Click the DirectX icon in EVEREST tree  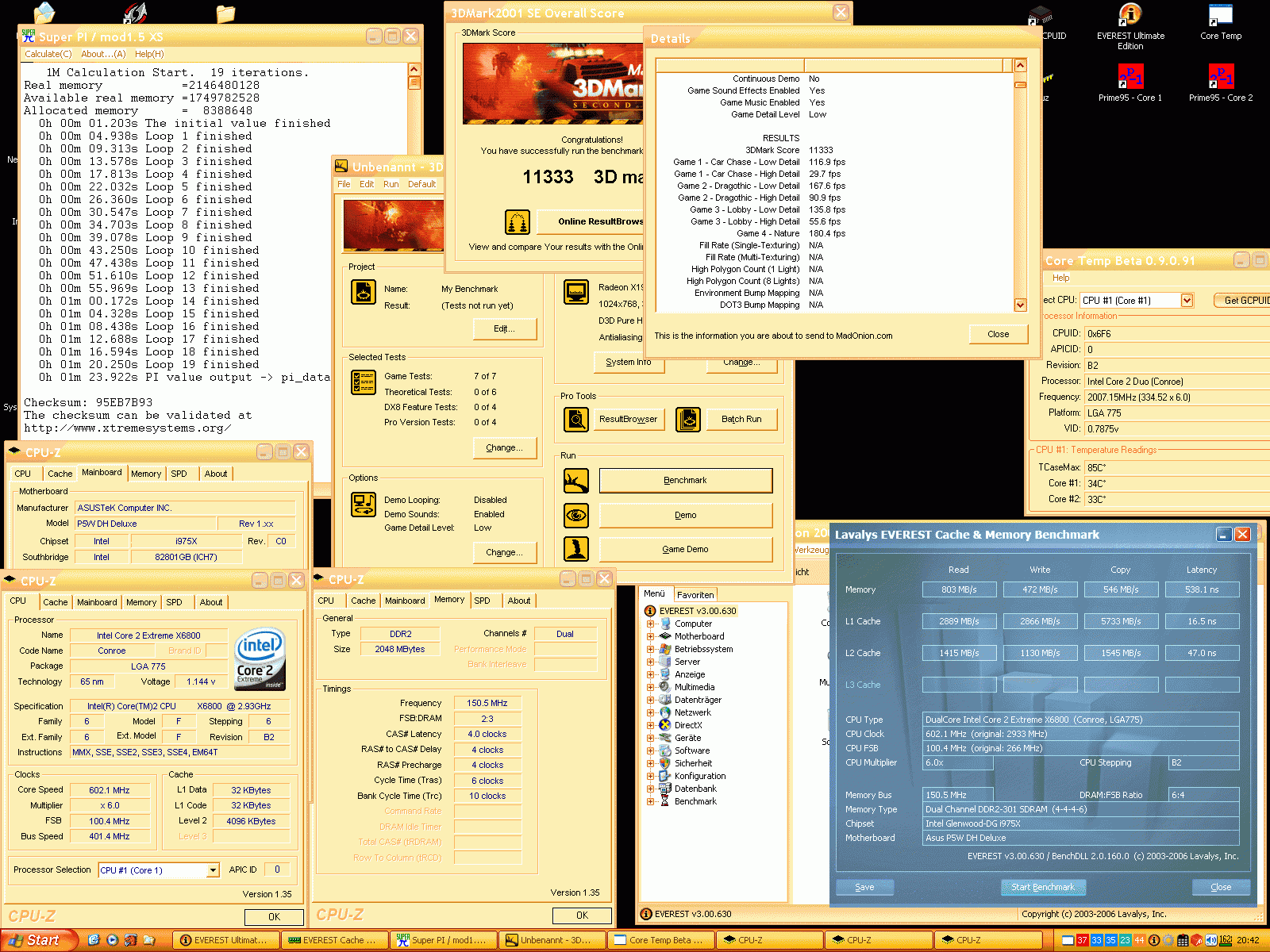[665, 725]
